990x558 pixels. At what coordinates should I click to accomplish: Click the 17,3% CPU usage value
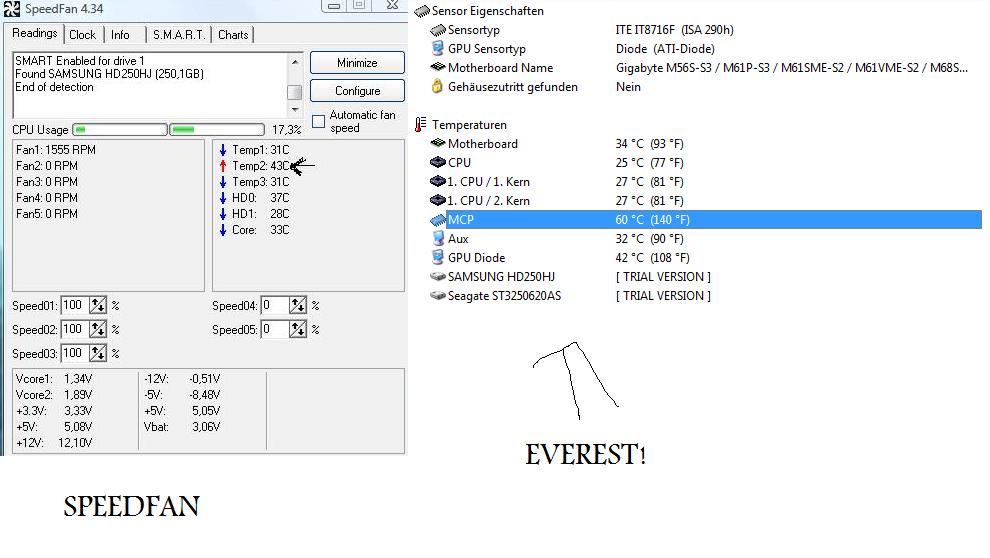click(x=287, y=129)
